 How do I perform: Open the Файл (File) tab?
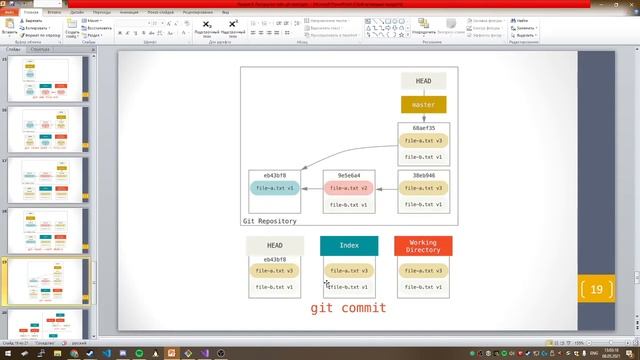[x=9, y=12]
